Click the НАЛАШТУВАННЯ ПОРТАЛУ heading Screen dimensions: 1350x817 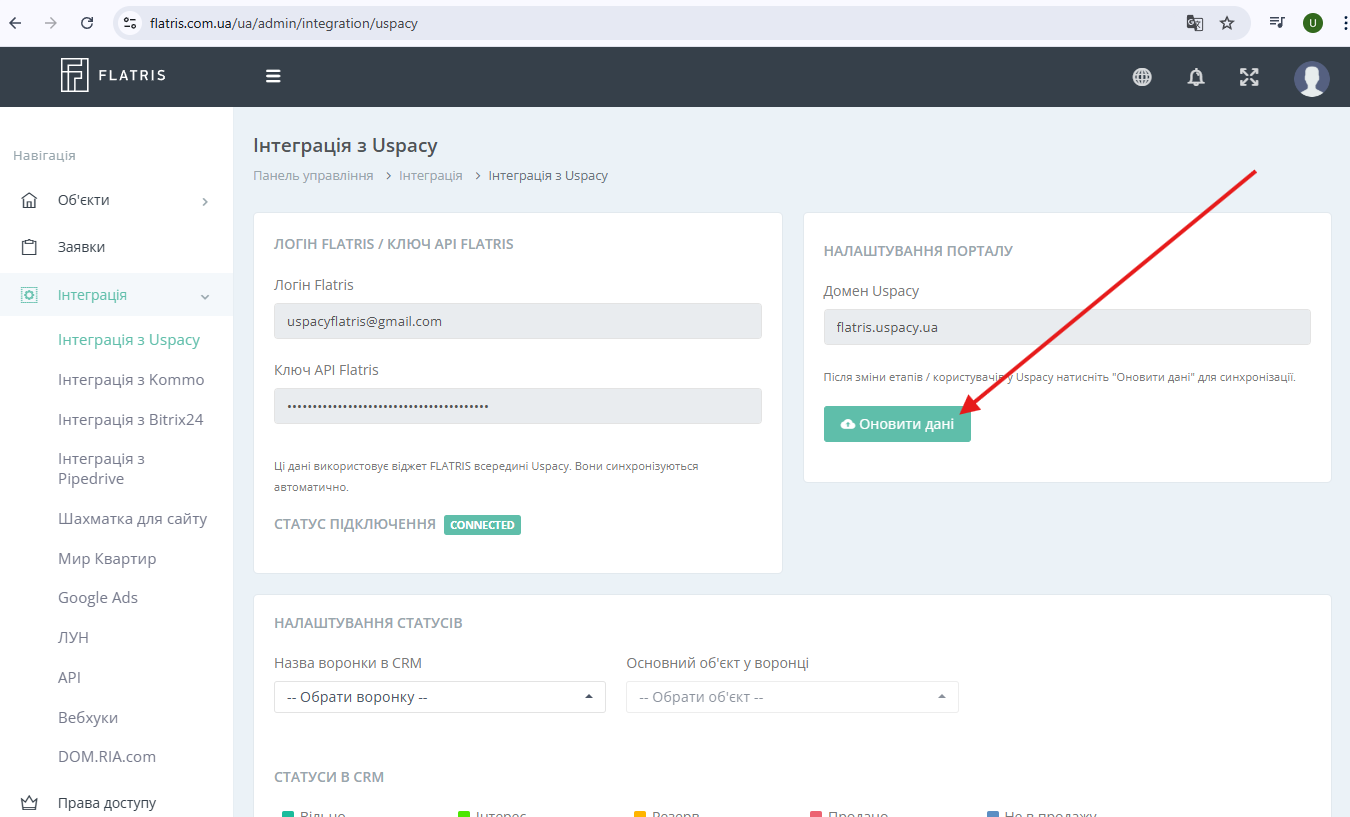pyautogui.click(x=918, y=251)
